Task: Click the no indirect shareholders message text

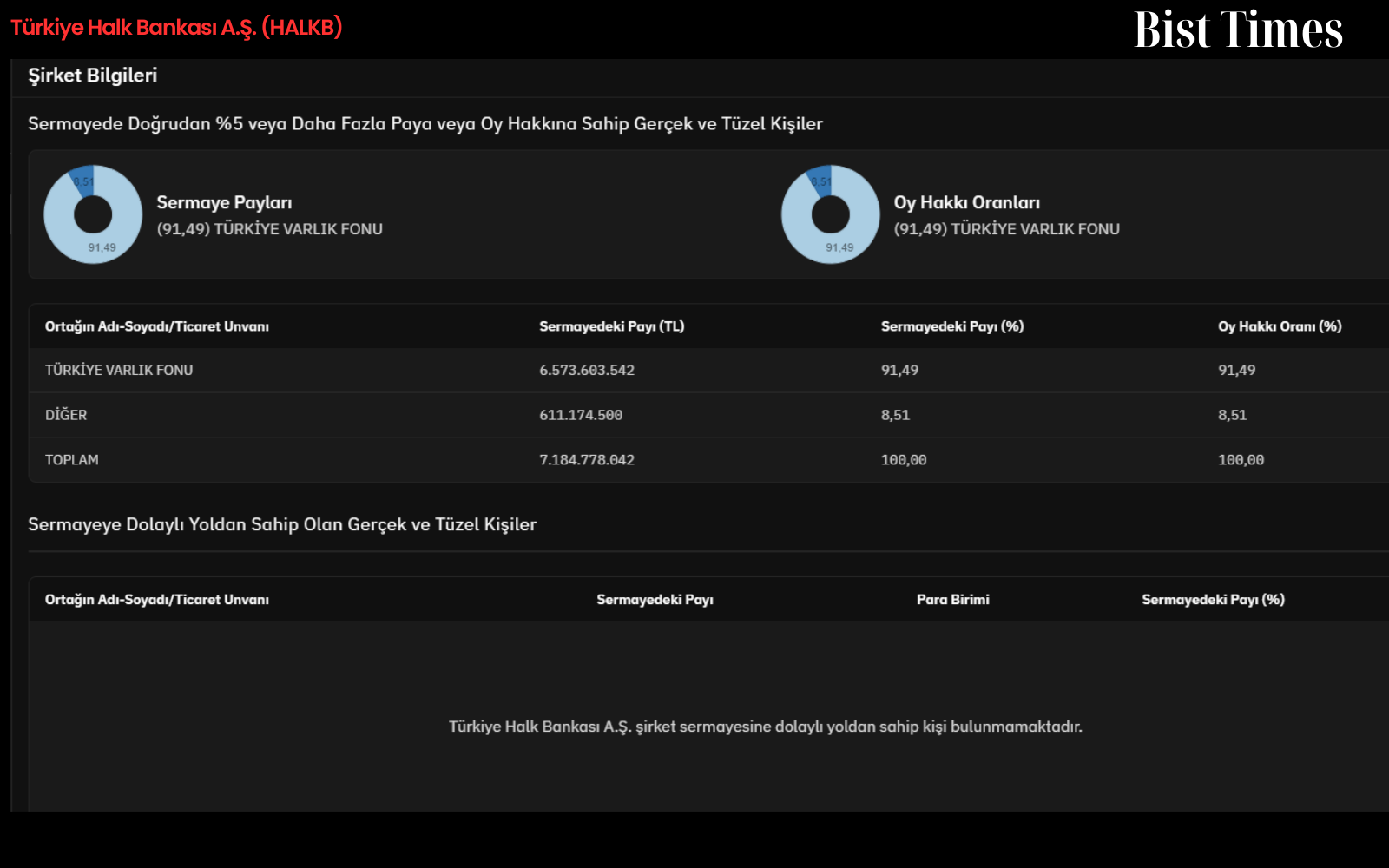Action: coord(766,727)
